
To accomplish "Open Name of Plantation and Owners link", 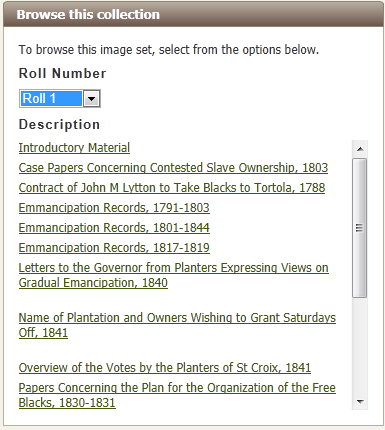I will (x=177, y=325).
